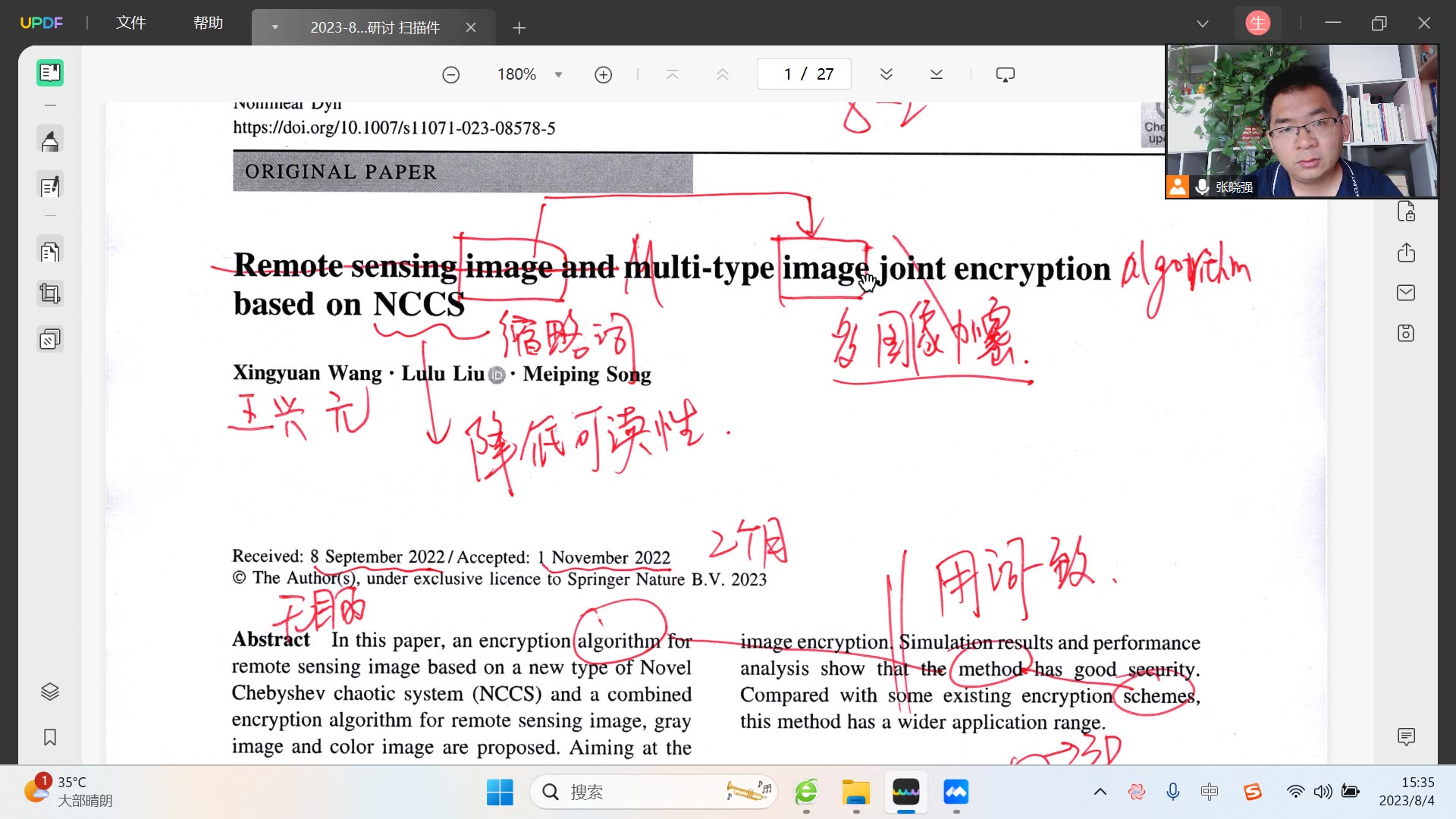
Task: Open the weather widget showing 35°C
Action: [x=67, y=791]
